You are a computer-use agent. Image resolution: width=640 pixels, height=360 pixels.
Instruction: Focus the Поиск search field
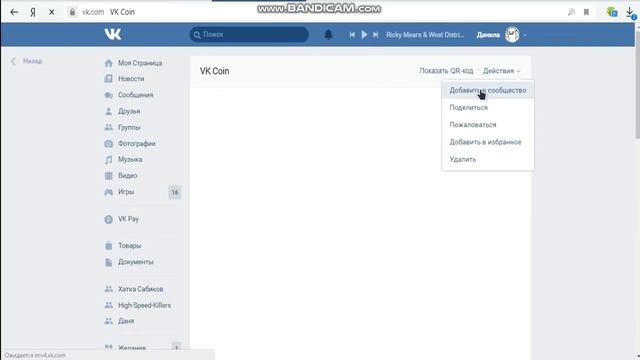(x=249, y=34)
